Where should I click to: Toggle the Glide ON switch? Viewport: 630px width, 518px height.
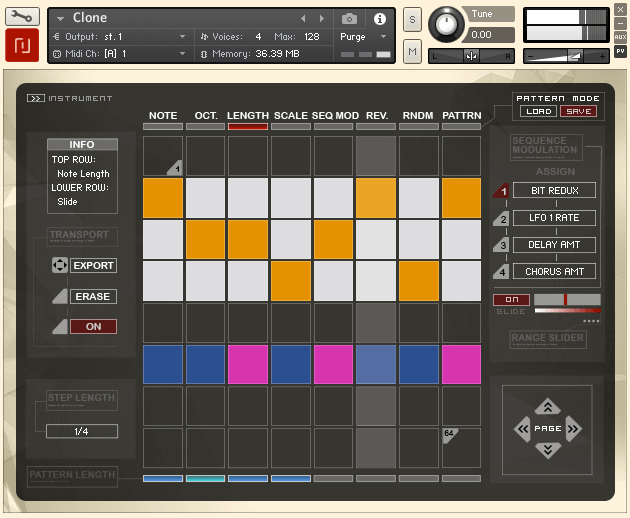(x=511, y=299)
